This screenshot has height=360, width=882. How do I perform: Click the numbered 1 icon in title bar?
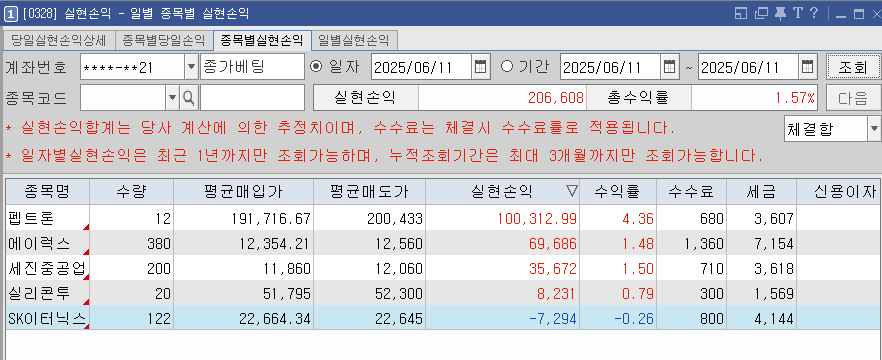[x=11, y=14]
